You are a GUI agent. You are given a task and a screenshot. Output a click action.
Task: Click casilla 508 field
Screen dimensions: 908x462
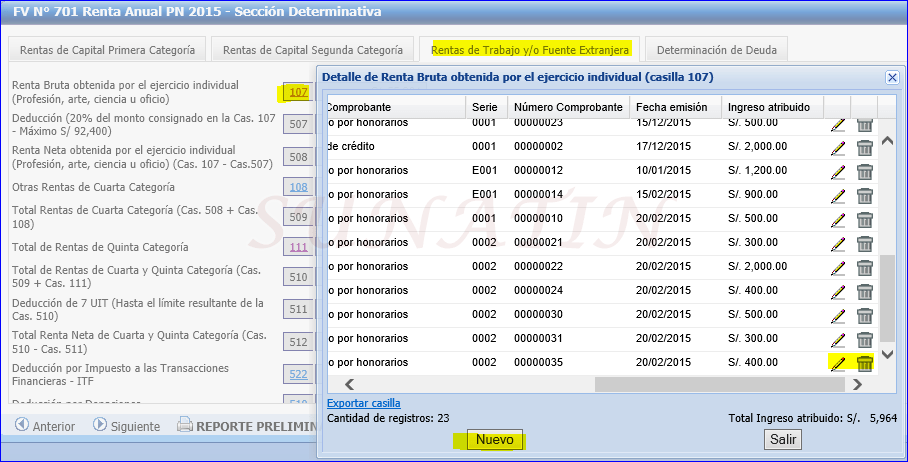(x=298, y=157)
